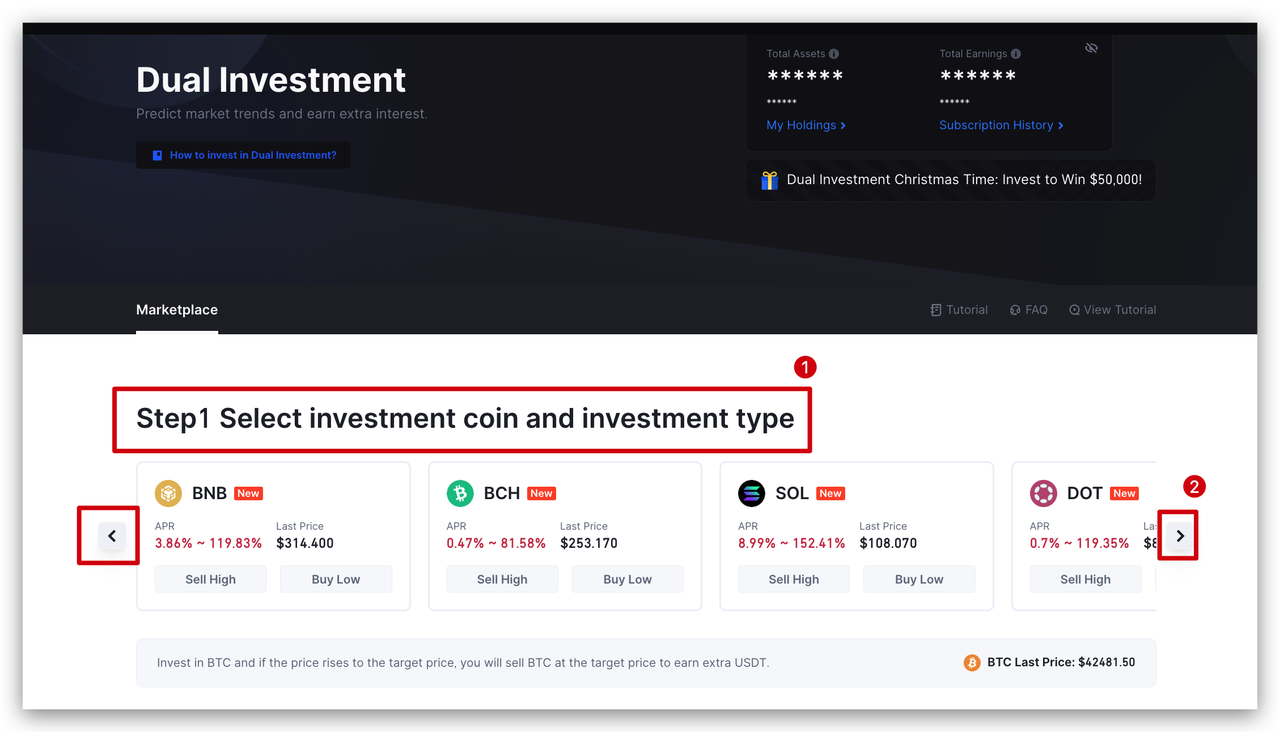Open My Holdings link
The width and height of the screenshot is (1280, 732).
click(x=806, y=125)
